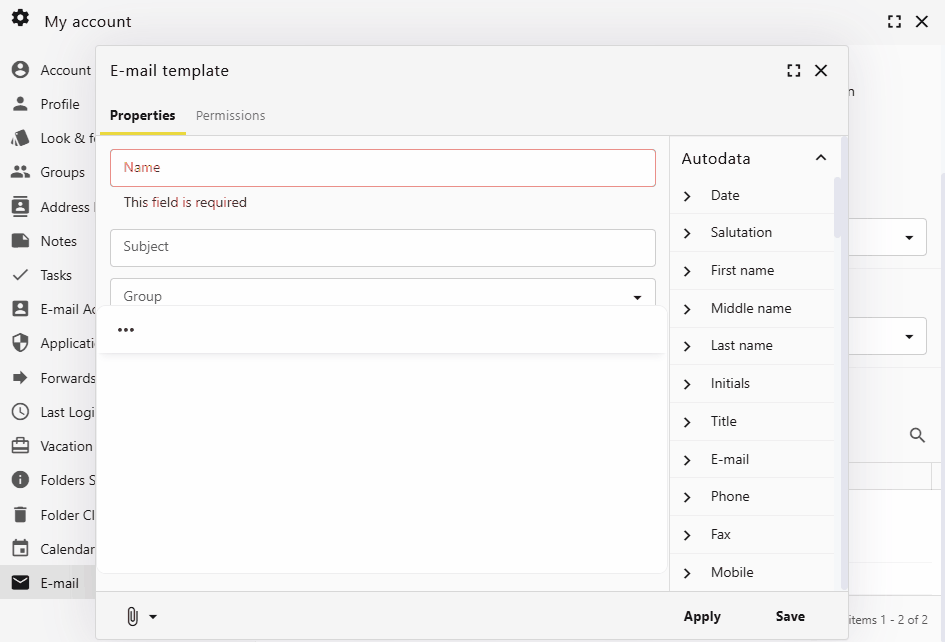Screen dimensions: 945x642
Task: Expand the Phone autodata entry
Action: click(687, 496)
